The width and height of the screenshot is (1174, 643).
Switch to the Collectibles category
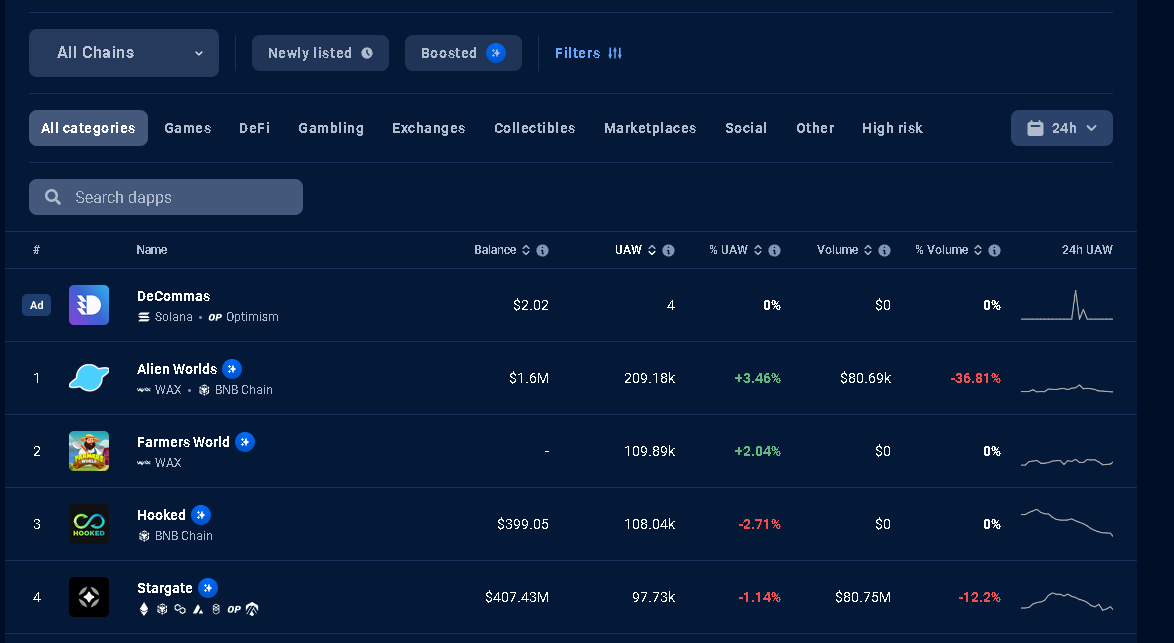click(535, 128)
